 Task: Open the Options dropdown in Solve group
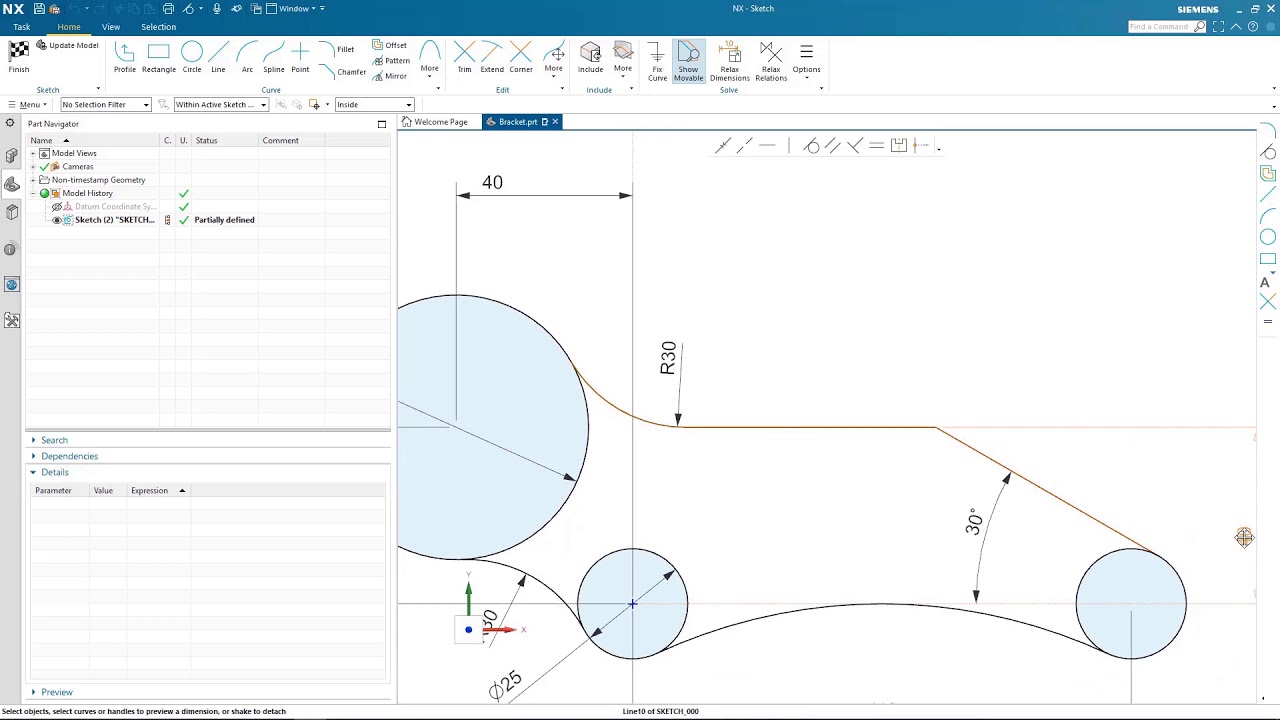pos(806,61)
